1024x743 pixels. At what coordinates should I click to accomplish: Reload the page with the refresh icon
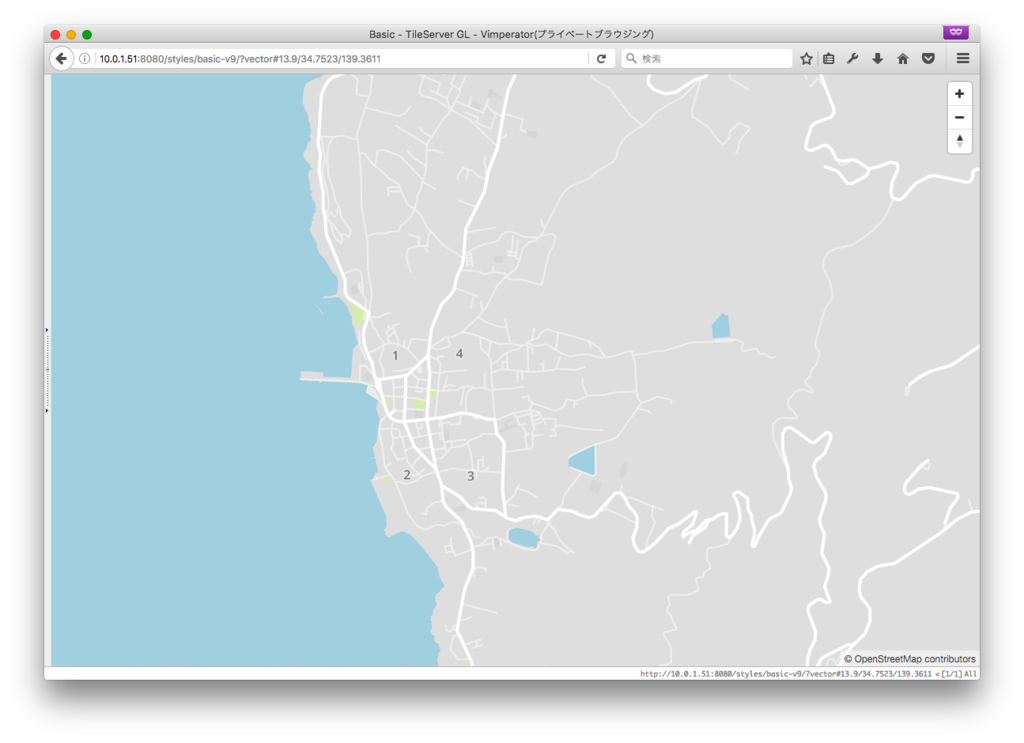coord(601,59)
